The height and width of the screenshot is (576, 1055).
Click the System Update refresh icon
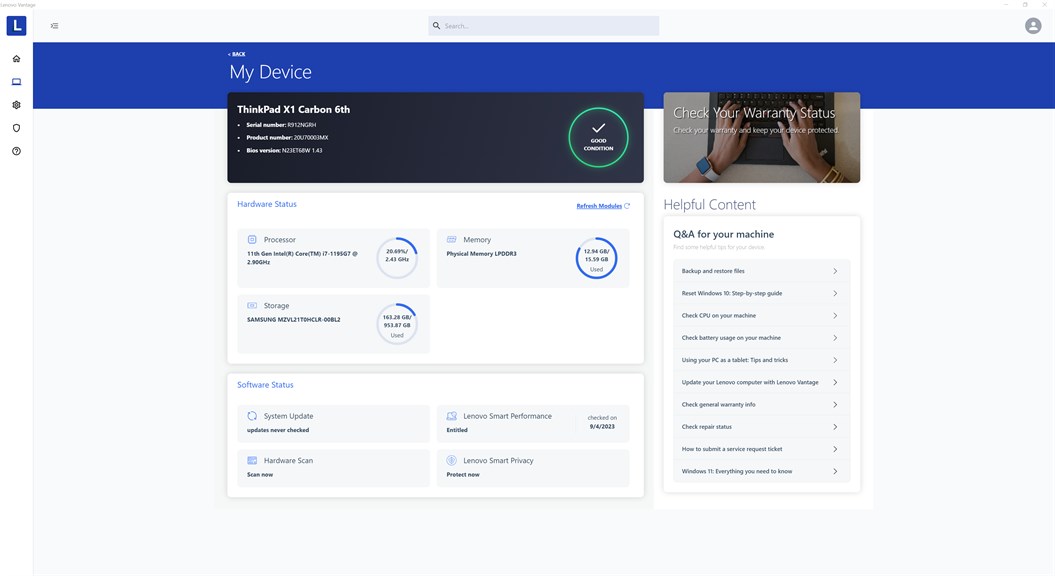[252, 416]
